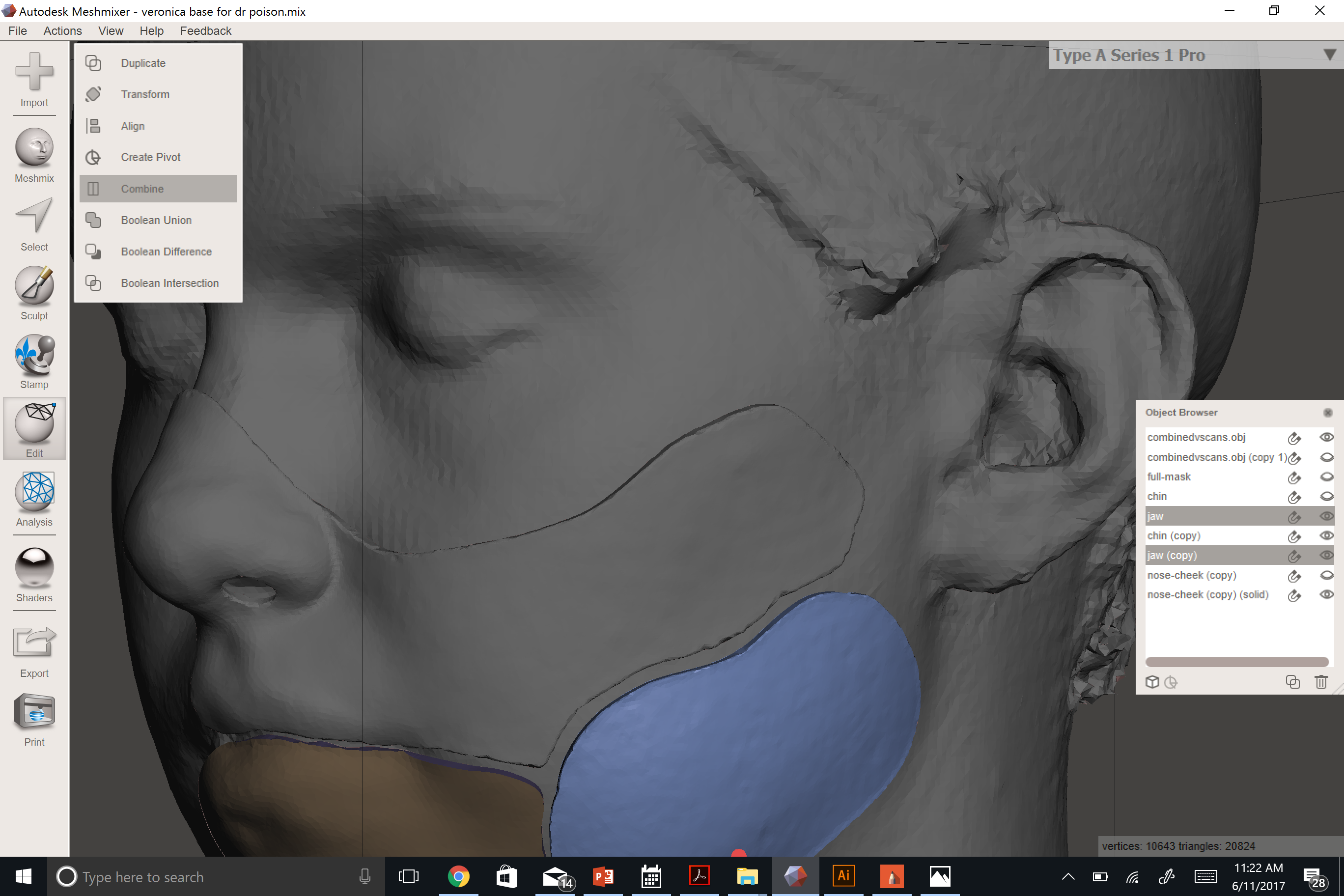The width and height of the screenshot is (1344, 896).
Task: Open File Explorer from taskbar
Action: coord(748,876)
